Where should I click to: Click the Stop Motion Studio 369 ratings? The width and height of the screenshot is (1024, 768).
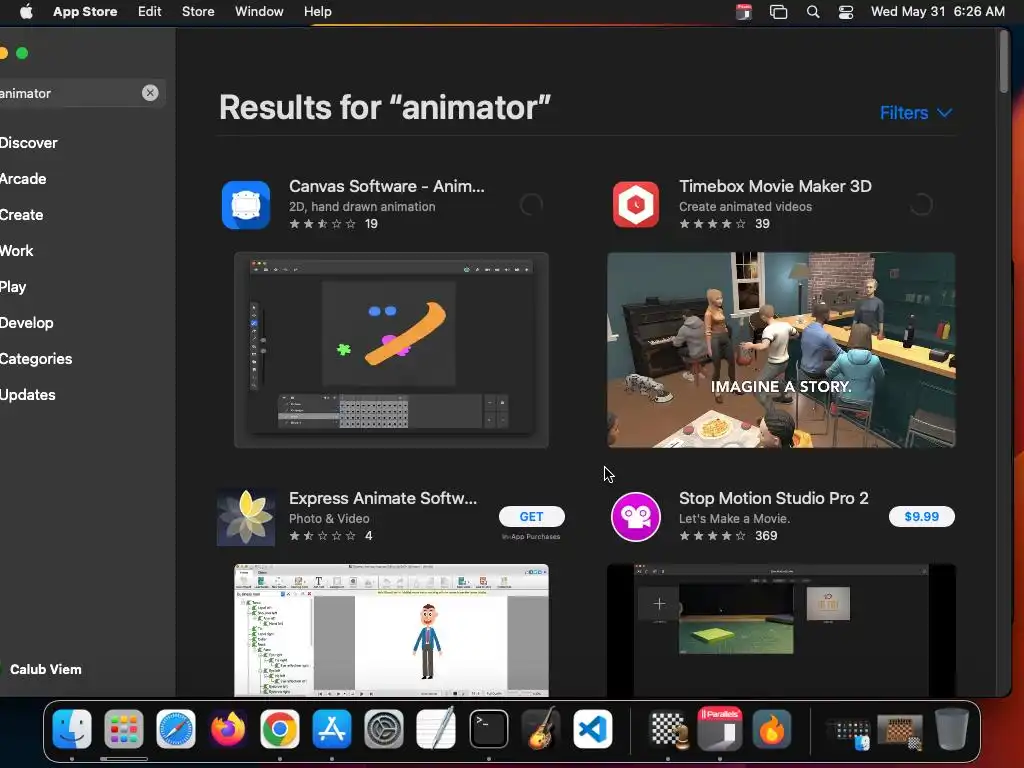pos(765,536)
